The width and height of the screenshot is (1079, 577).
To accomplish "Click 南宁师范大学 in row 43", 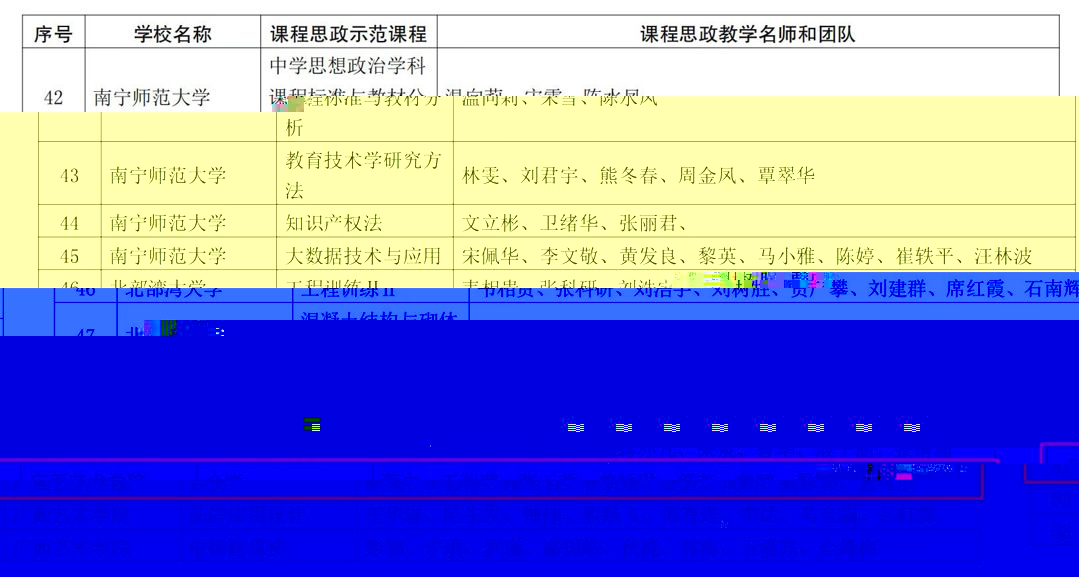I will 168,176.
